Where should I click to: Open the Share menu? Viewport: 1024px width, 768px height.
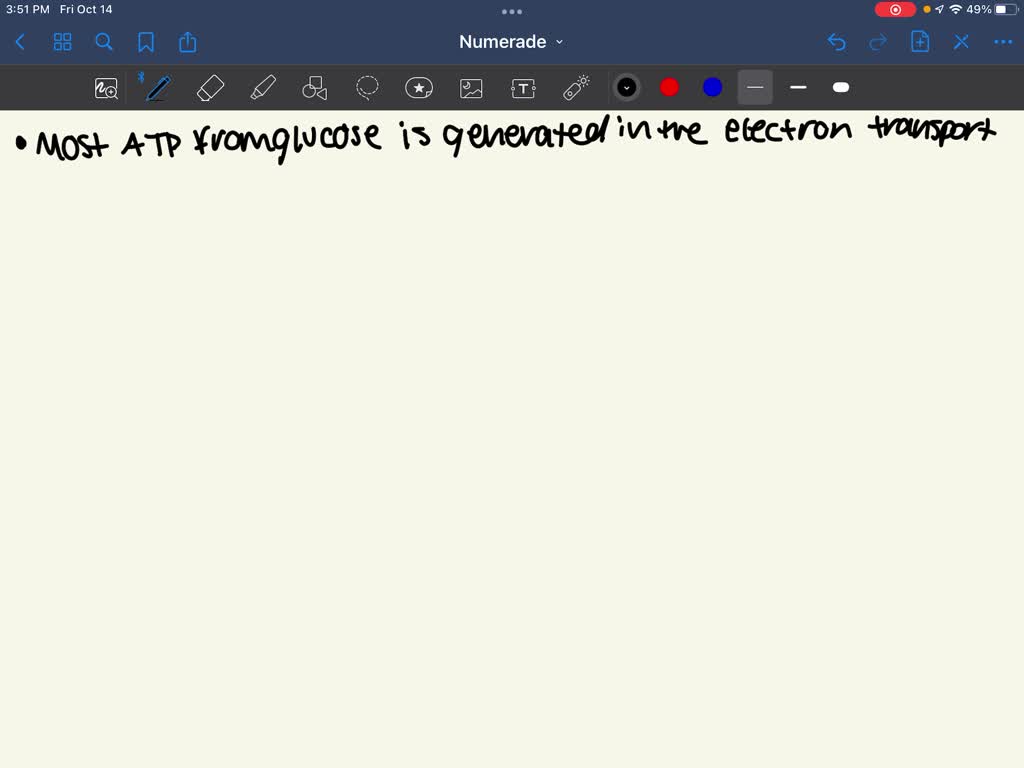(x=188, y=42)
